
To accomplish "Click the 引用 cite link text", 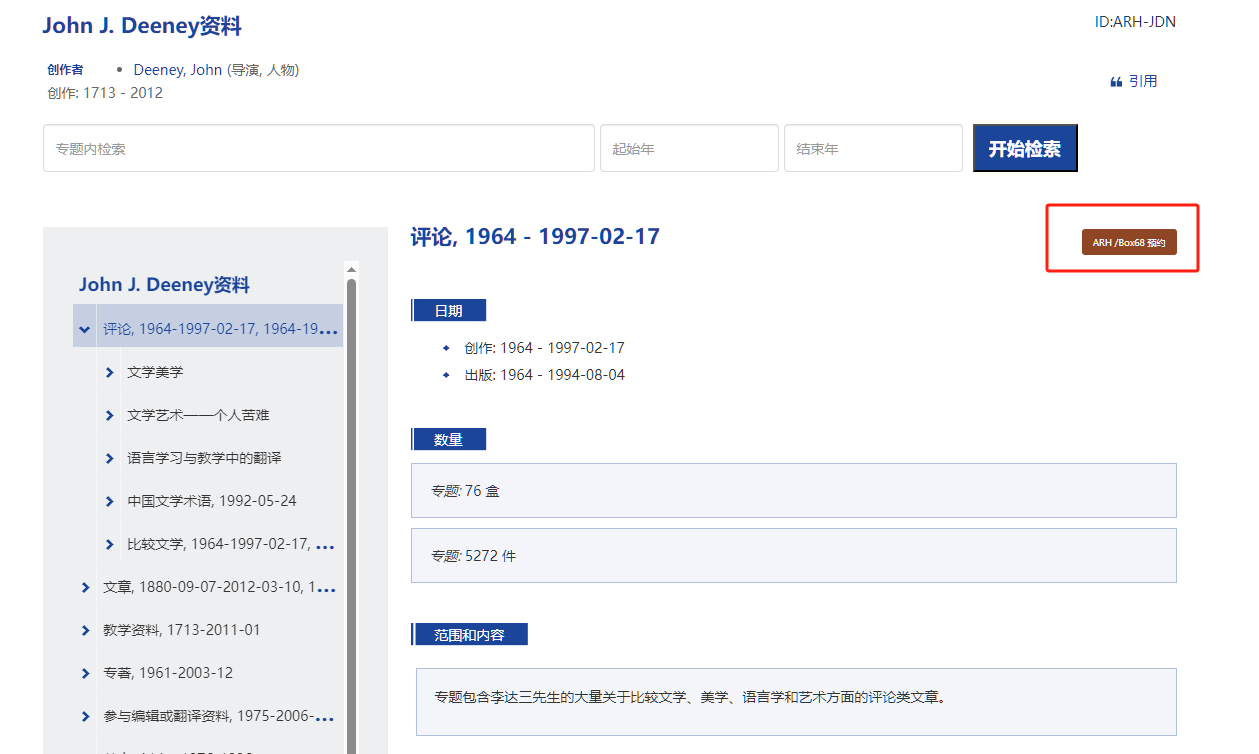I will pyautogui.click(x=1143, y=82).
